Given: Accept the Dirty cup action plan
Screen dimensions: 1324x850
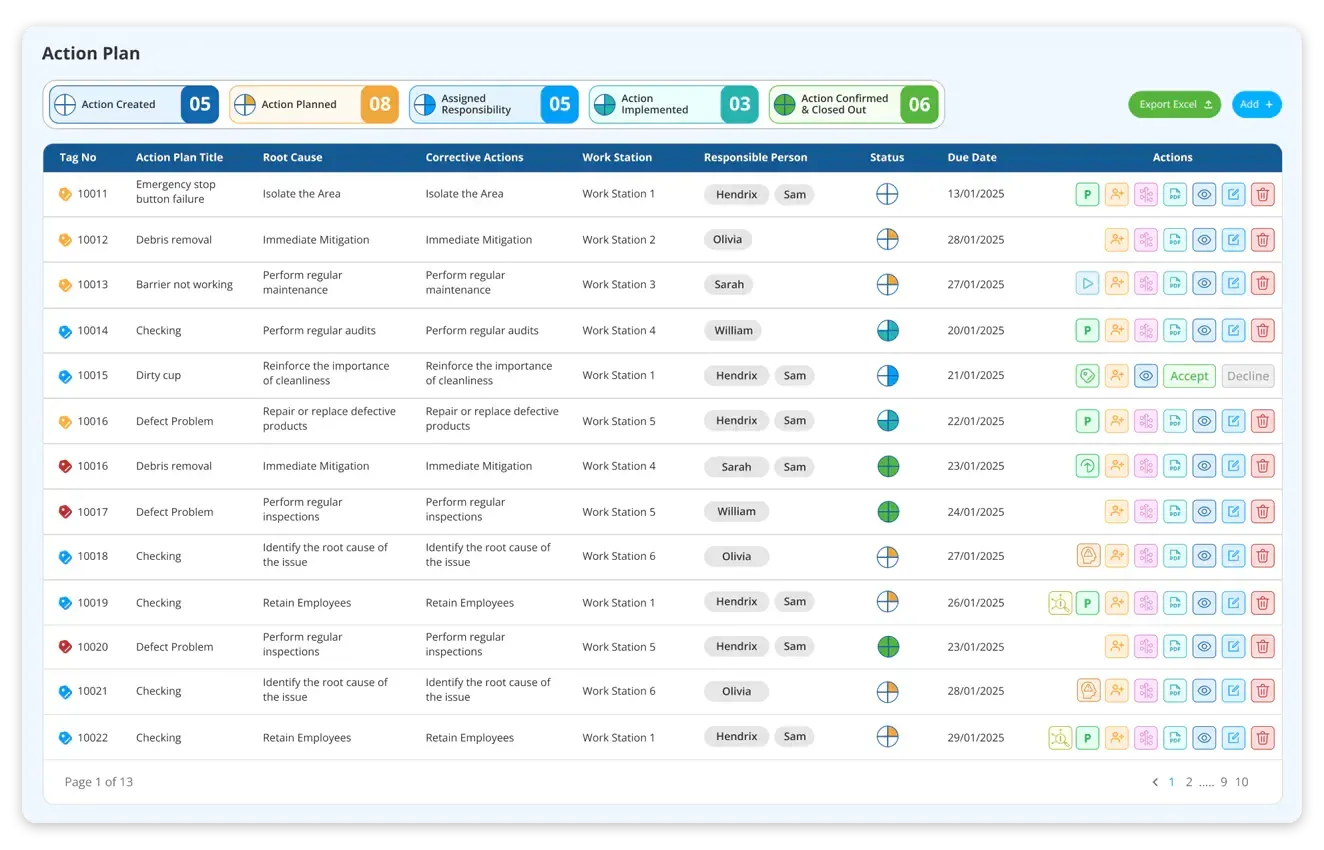Looking at the screenshot, I should [x=1189, y=375].
